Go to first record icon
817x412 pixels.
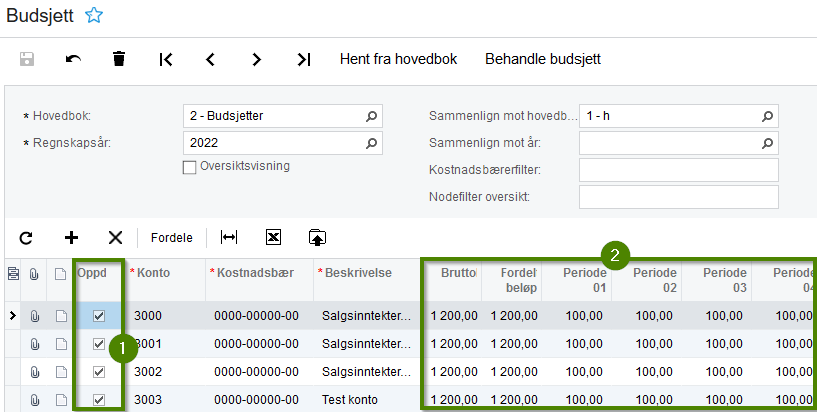[x=166, y=59]
